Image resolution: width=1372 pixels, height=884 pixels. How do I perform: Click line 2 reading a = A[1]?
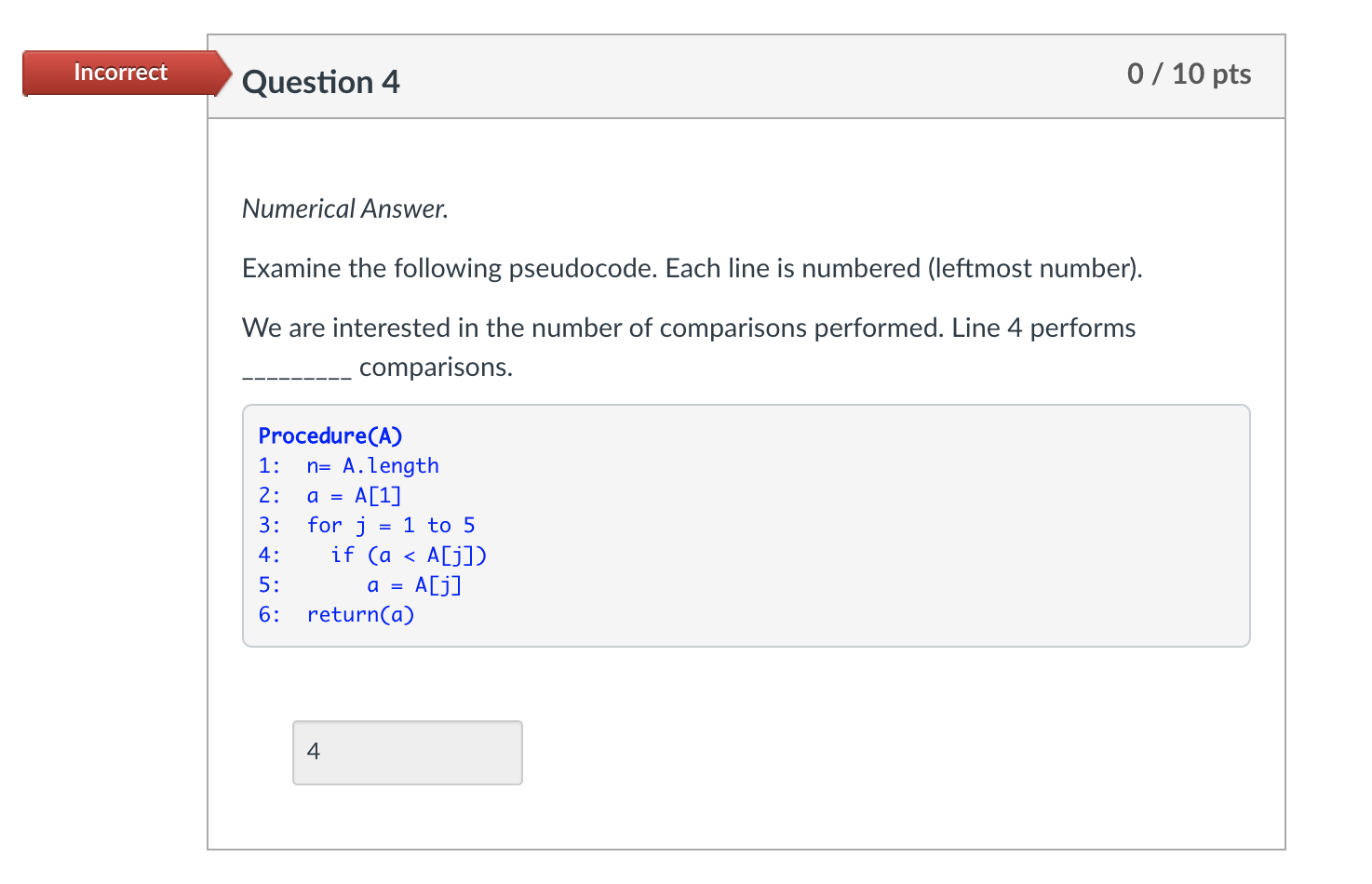(x=330, y=495)
